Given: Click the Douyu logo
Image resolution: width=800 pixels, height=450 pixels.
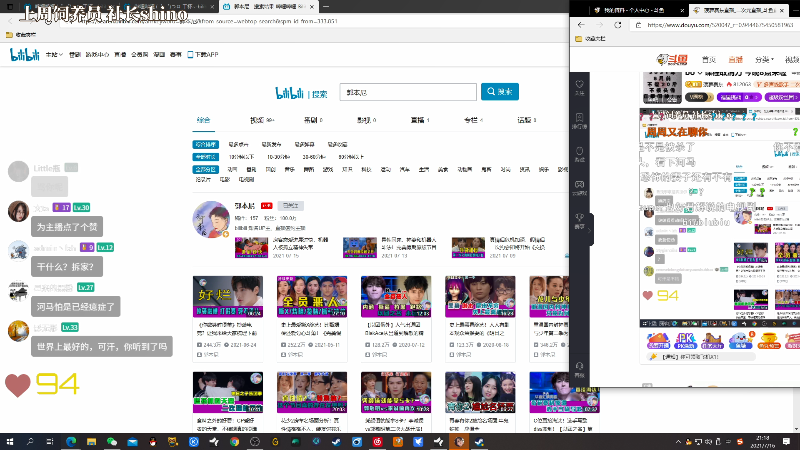Looking at the screenshot, I should tap(672, 60).
